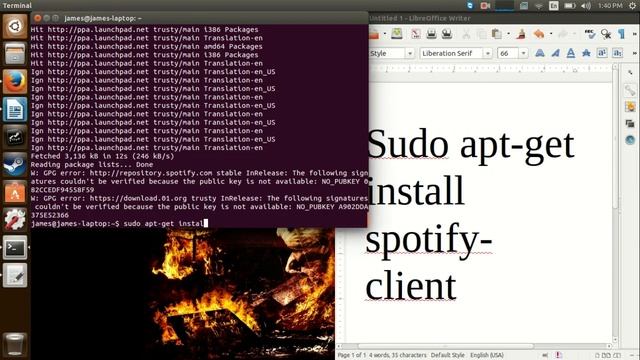Image resolution: width=640 pixels, height=360 pixels.
Task: Click the terminal prompt line with sudo apt-get
Action: tap(119, 223)
